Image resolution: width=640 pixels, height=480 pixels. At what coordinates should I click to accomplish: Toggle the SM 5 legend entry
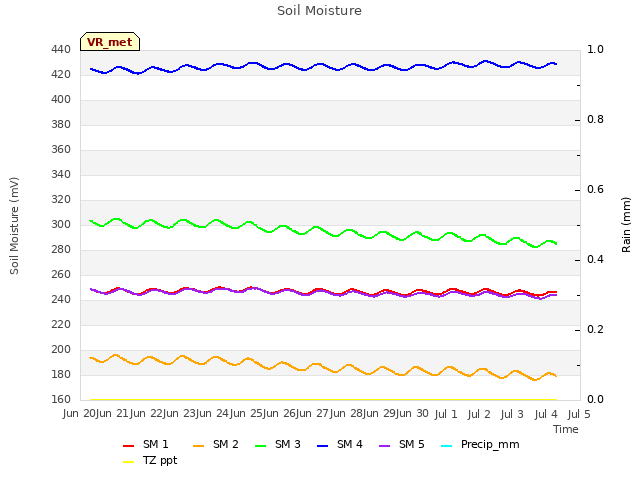tap(402, 444)
